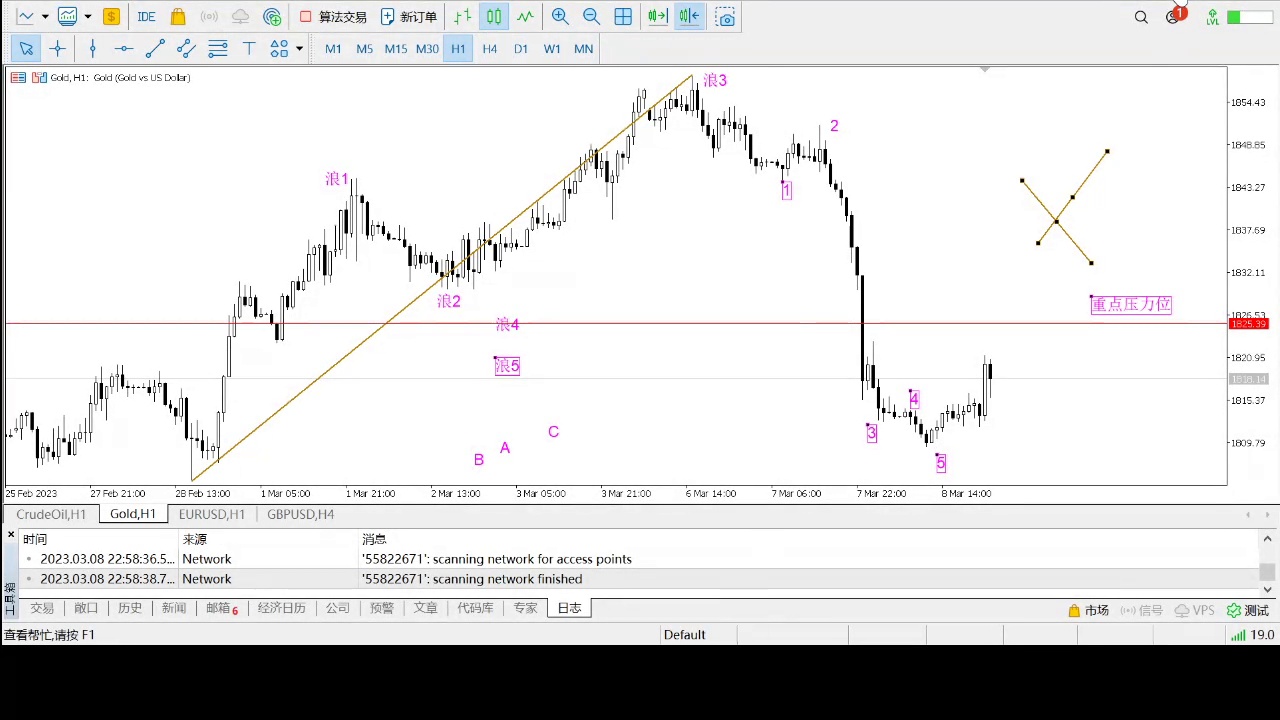Open the 日志 journal tab
Screen dimensions: 1280x720
coord(569,608)
